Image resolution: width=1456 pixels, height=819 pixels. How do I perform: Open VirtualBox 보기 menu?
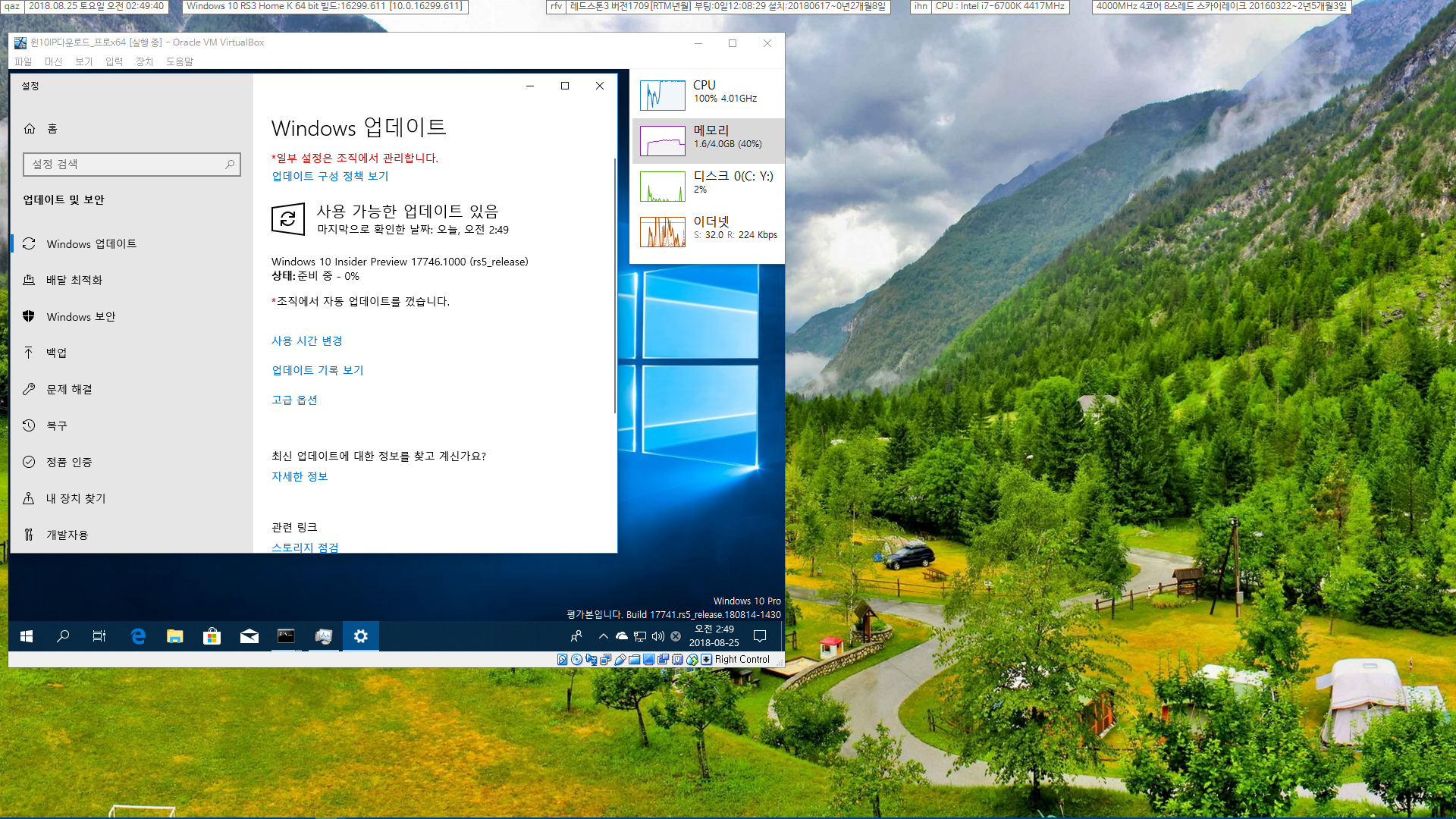[x=83, y=61]
